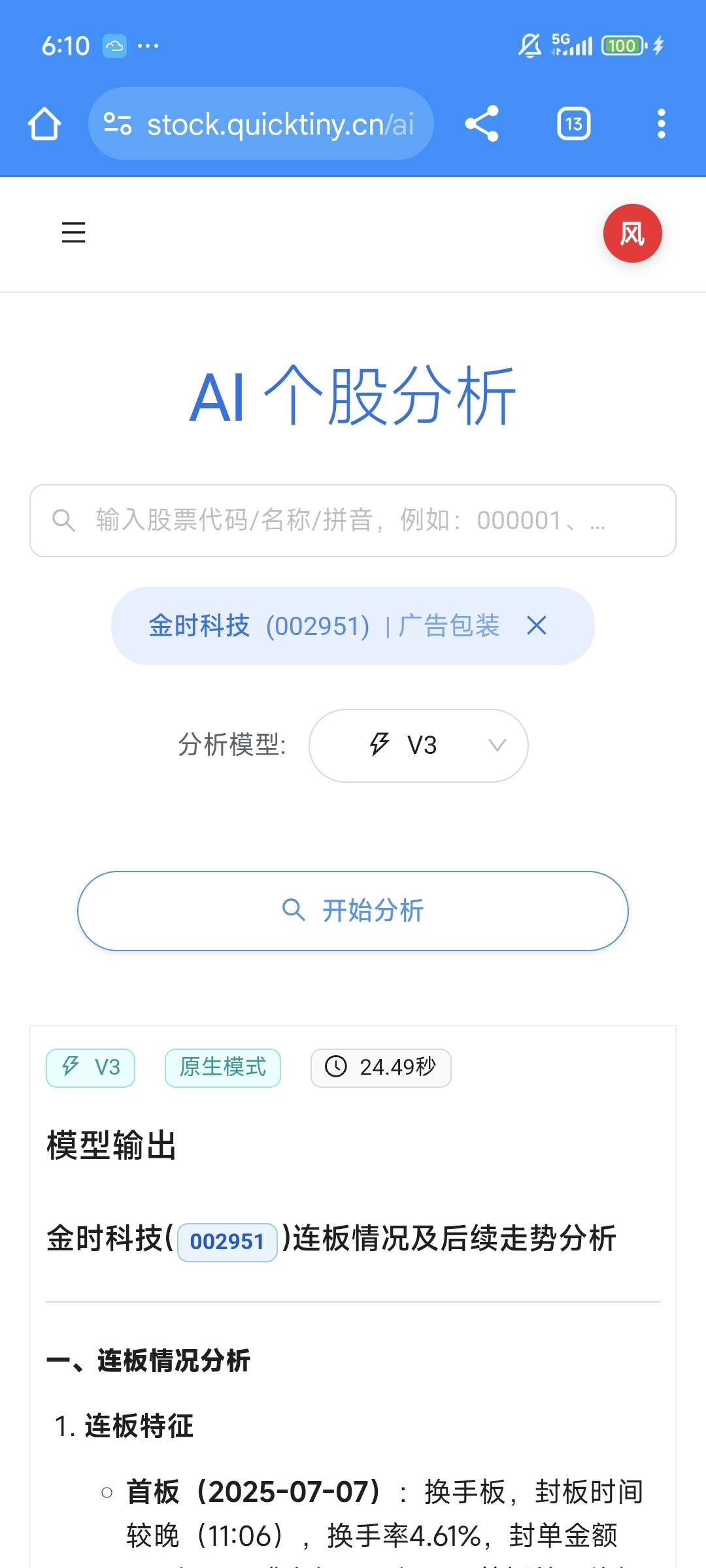Open the site settings icon in address bar
Image resolution: width=706 pixels, height=1568 pixels.
(118, 123)
